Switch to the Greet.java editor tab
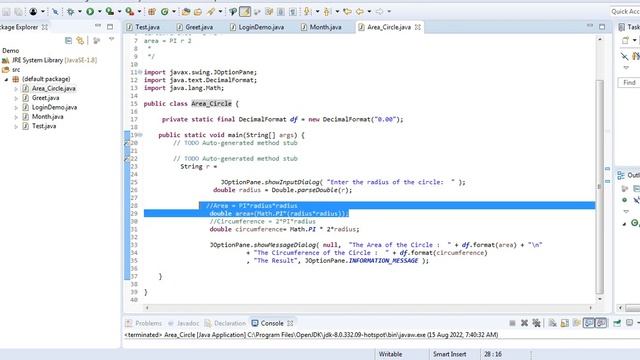 [195, 27]
